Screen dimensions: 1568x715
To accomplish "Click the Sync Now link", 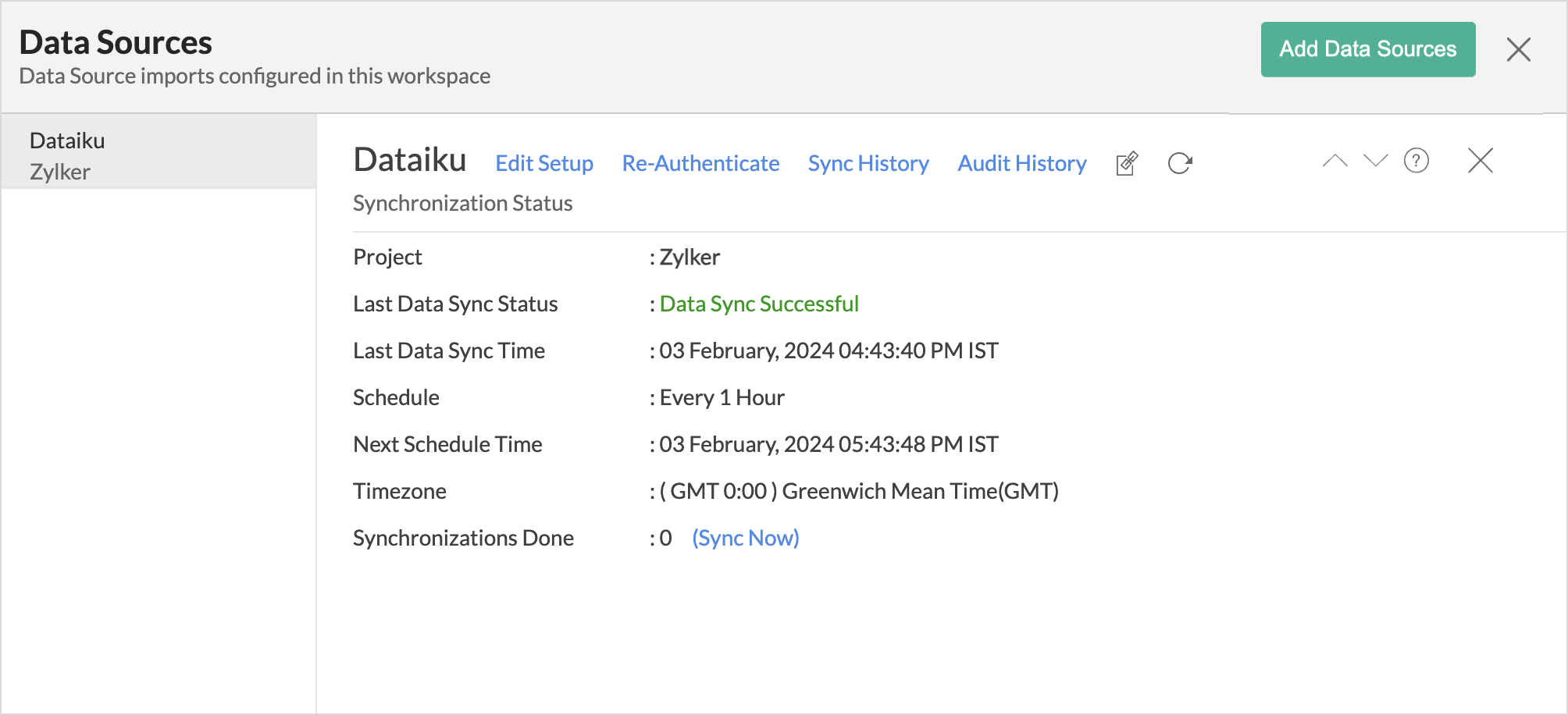I will coord(745,538).
